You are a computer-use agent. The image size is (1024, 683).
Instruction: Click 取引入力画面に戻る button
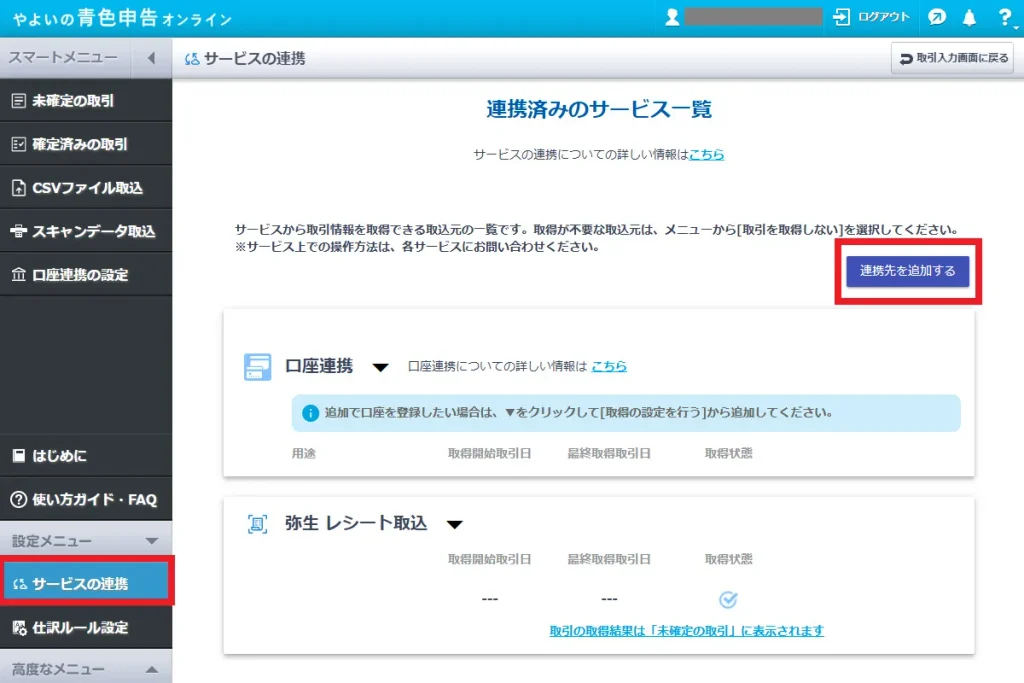click(953, 58)
